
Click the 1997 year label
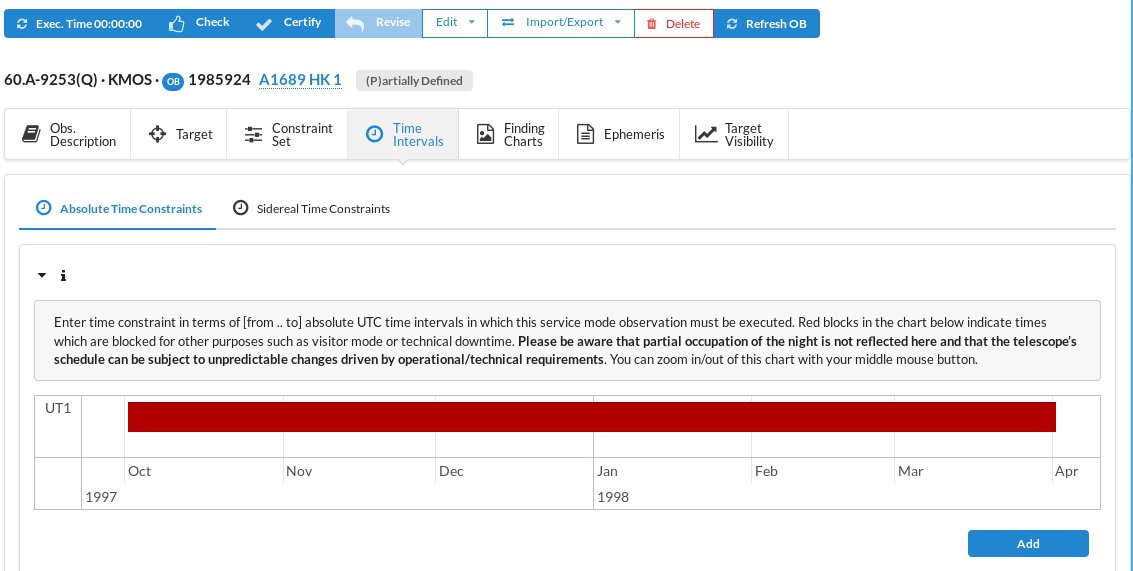[101, 497]
